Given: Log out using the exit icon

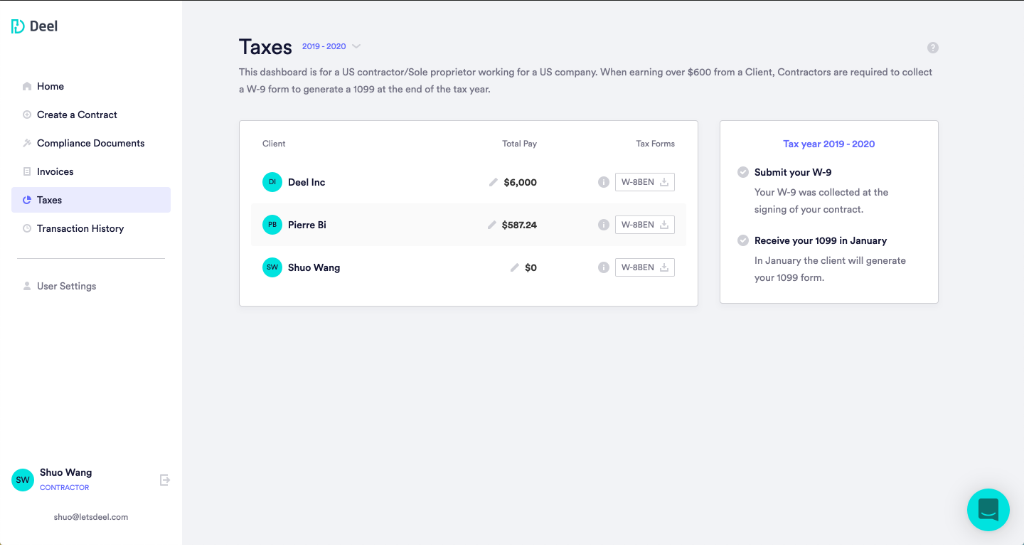Looking at the screenshot, I should tap(165, 480).
